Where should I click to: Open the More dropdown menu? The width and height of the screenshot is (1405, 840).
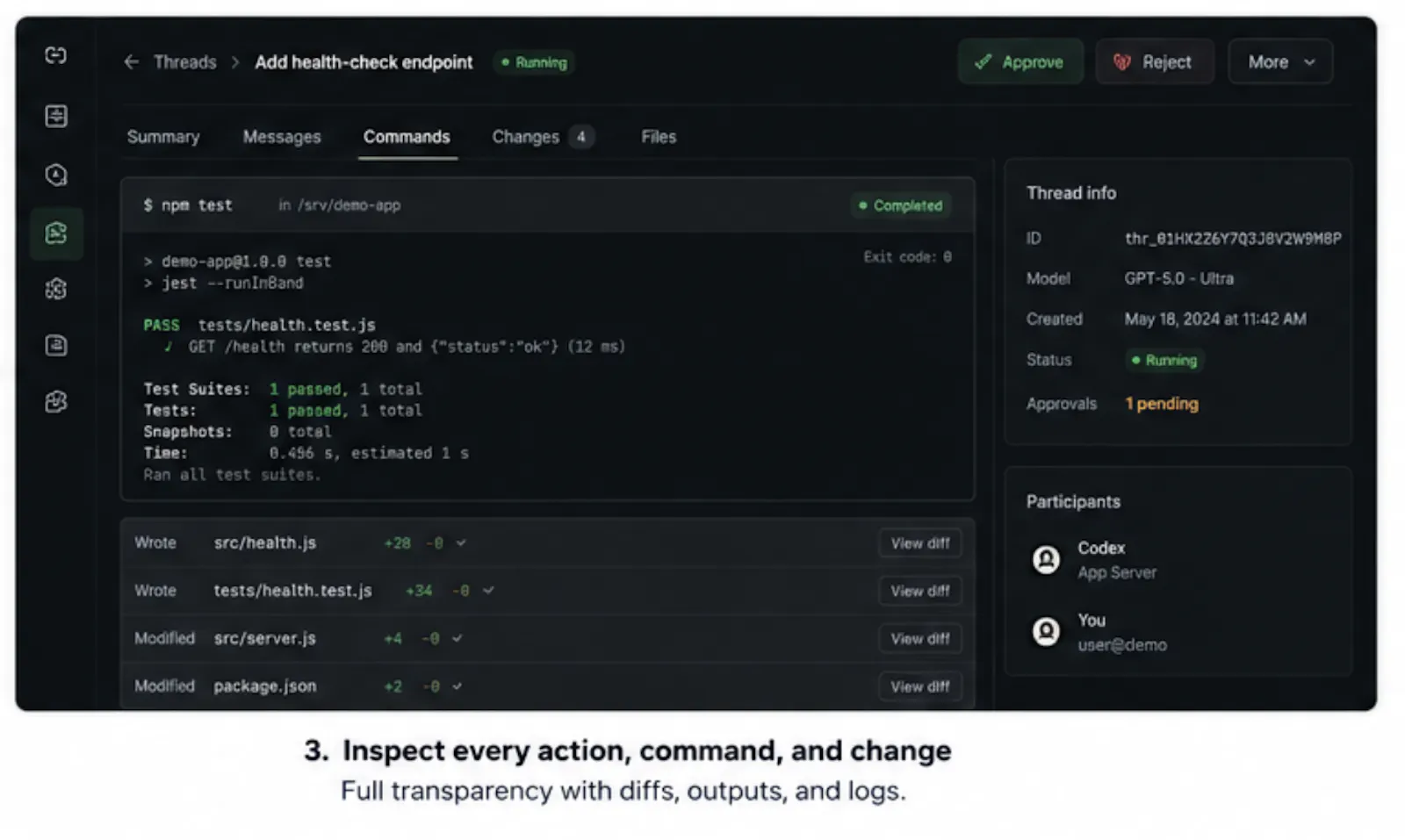1280,62
